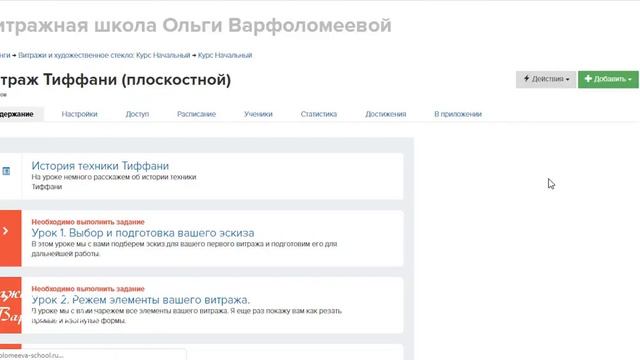Screen dimensions: 640x360
Task: Switch to the Ученики tab
Action: coord(258,114)
